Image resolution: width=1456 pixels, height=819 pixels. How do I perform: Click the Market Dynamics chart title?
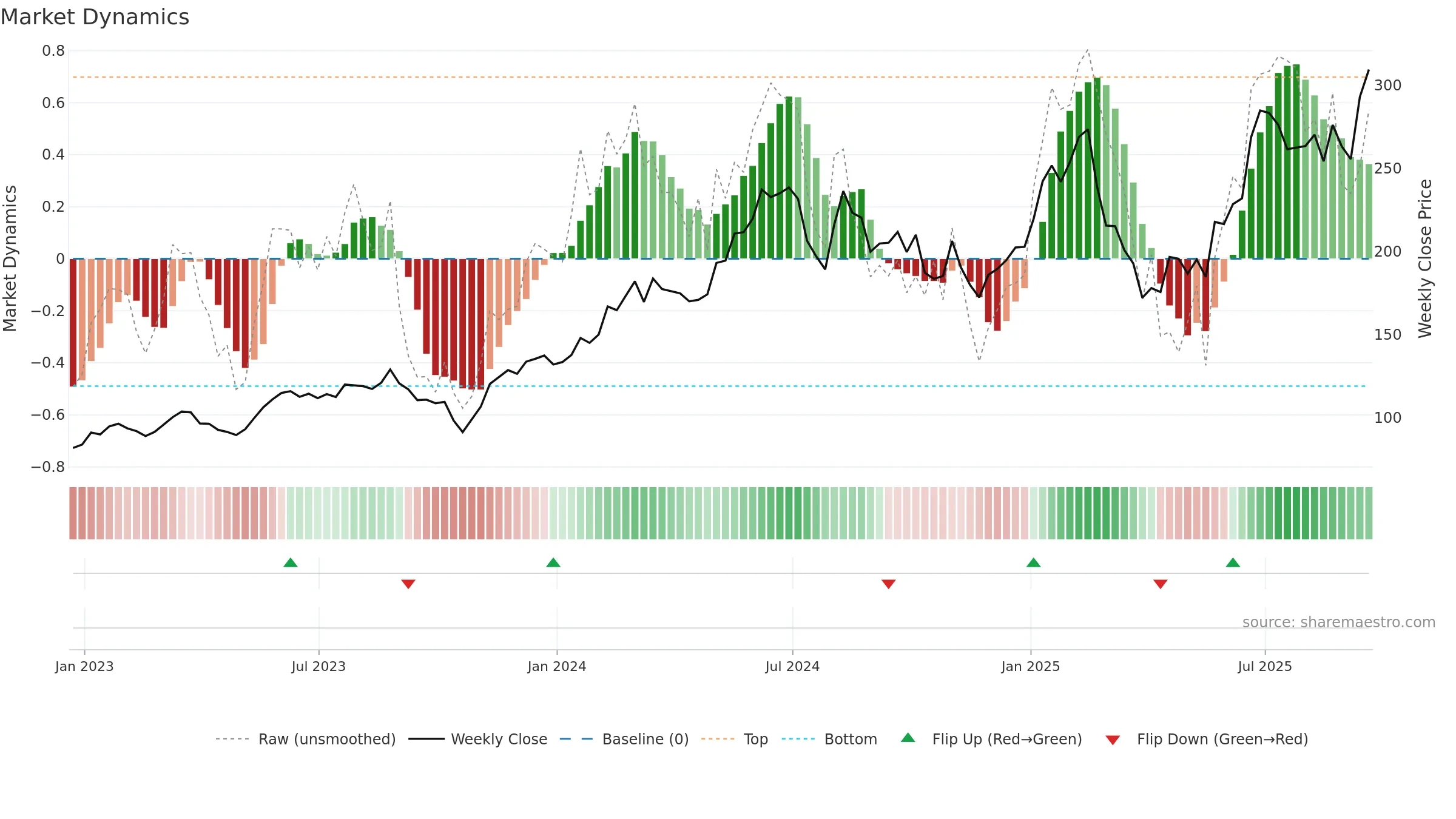point(95,17)
